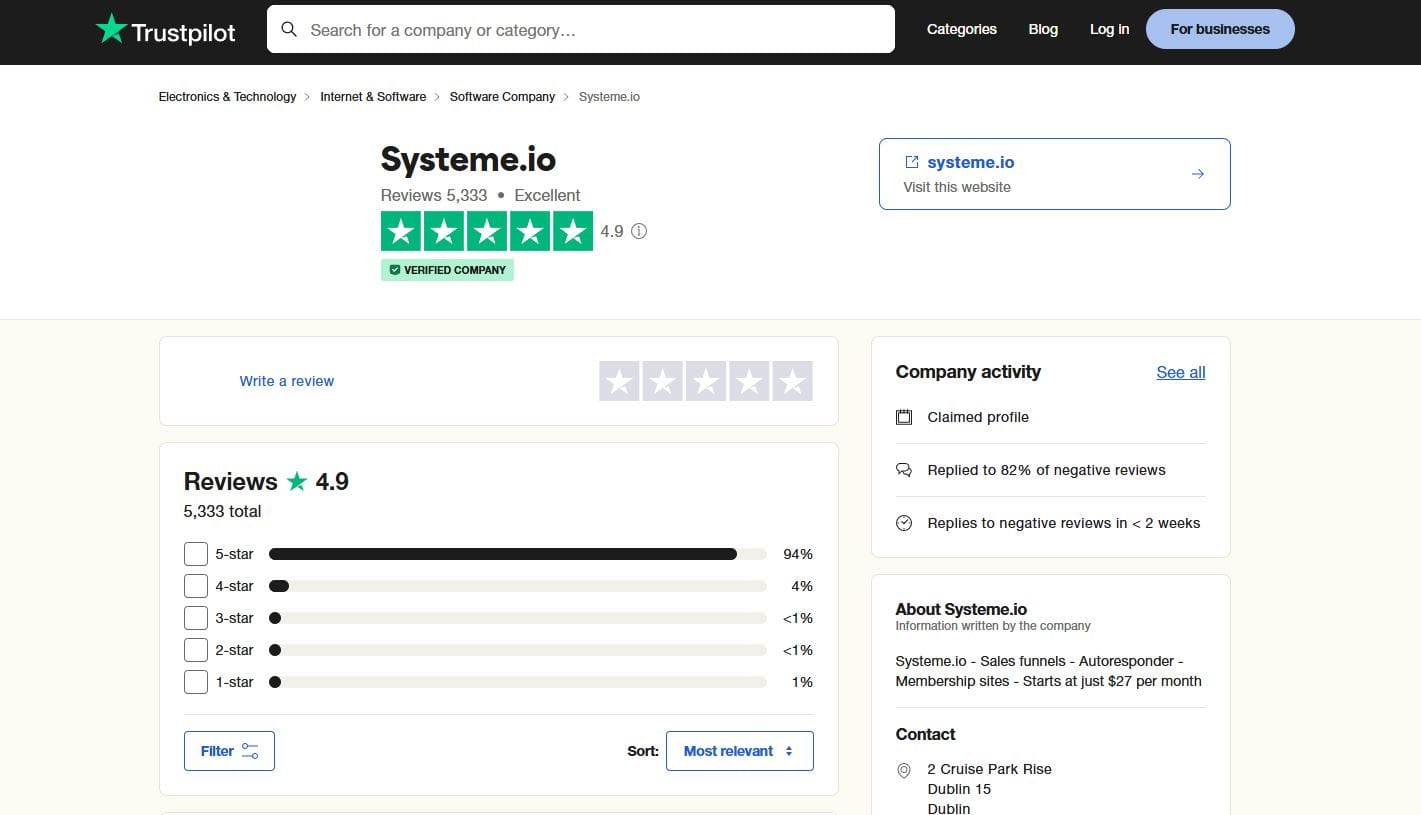Image resolution: width=1421 pixels, height=815 pixels.
Task: Check the 2-star filter checkbox
Action: pos(196,650)
